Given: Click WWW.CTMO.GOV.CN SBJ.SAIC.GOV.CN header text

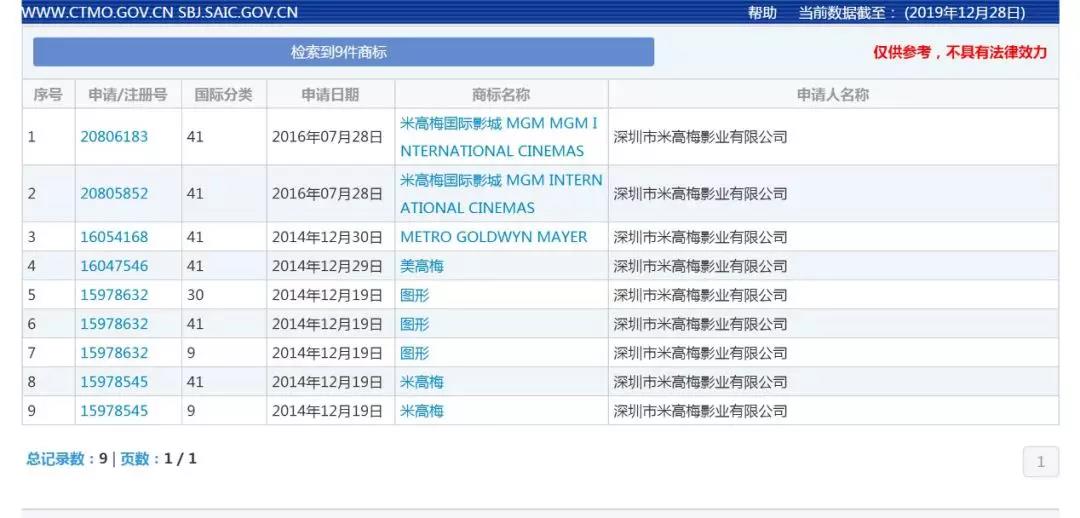Looking at the screenshot, I should 160,12.
